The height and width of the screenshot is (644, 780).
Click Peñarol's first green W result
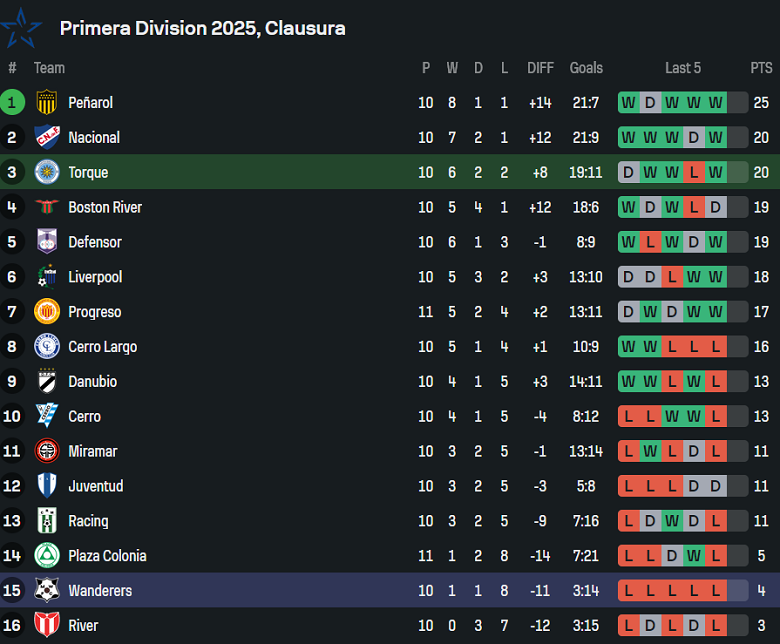pyautogui.click(x=628, y=103)
